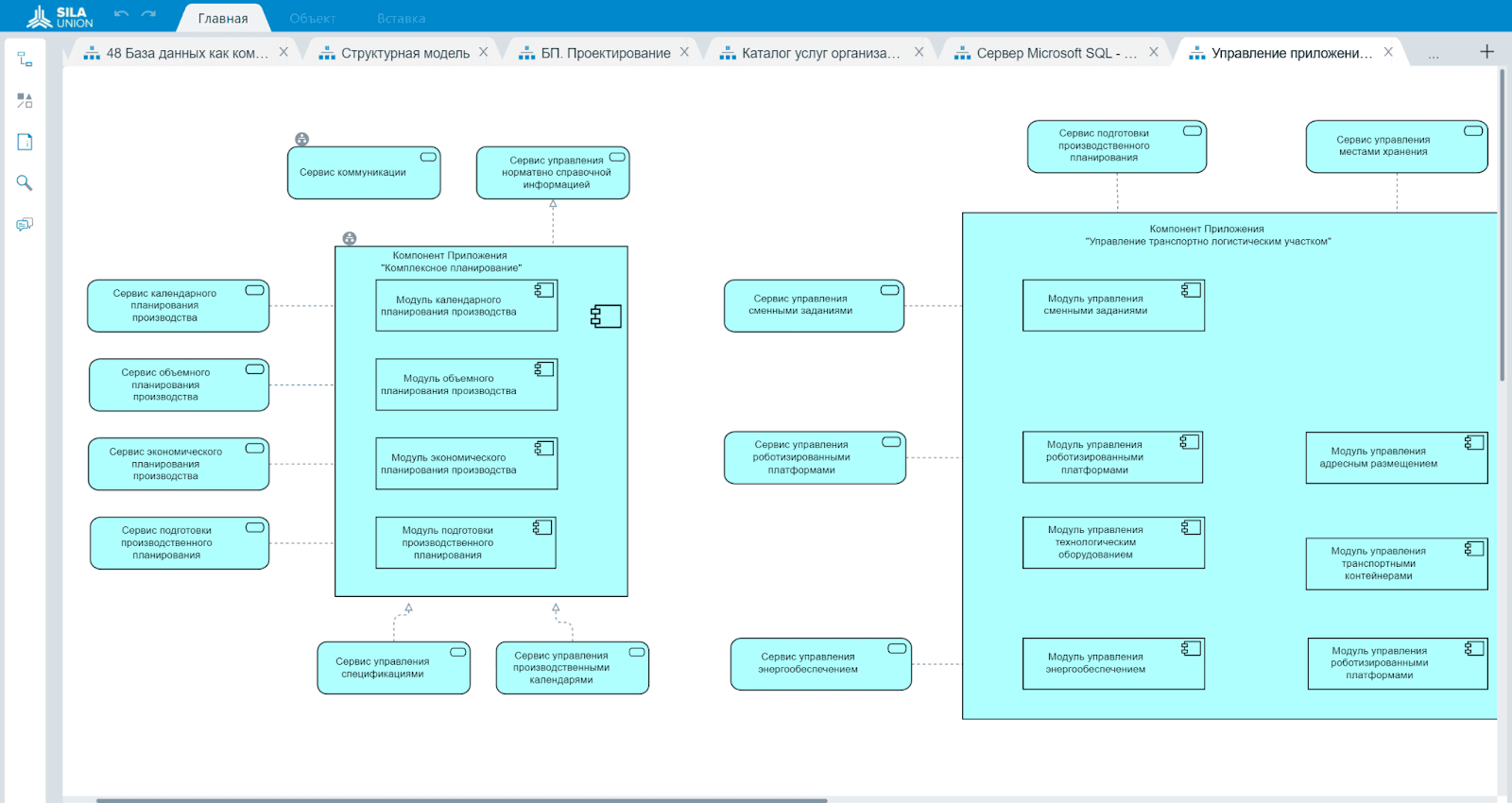Open the search magnifier sidebar icon

pyautogui.click(x=25, y=183)
